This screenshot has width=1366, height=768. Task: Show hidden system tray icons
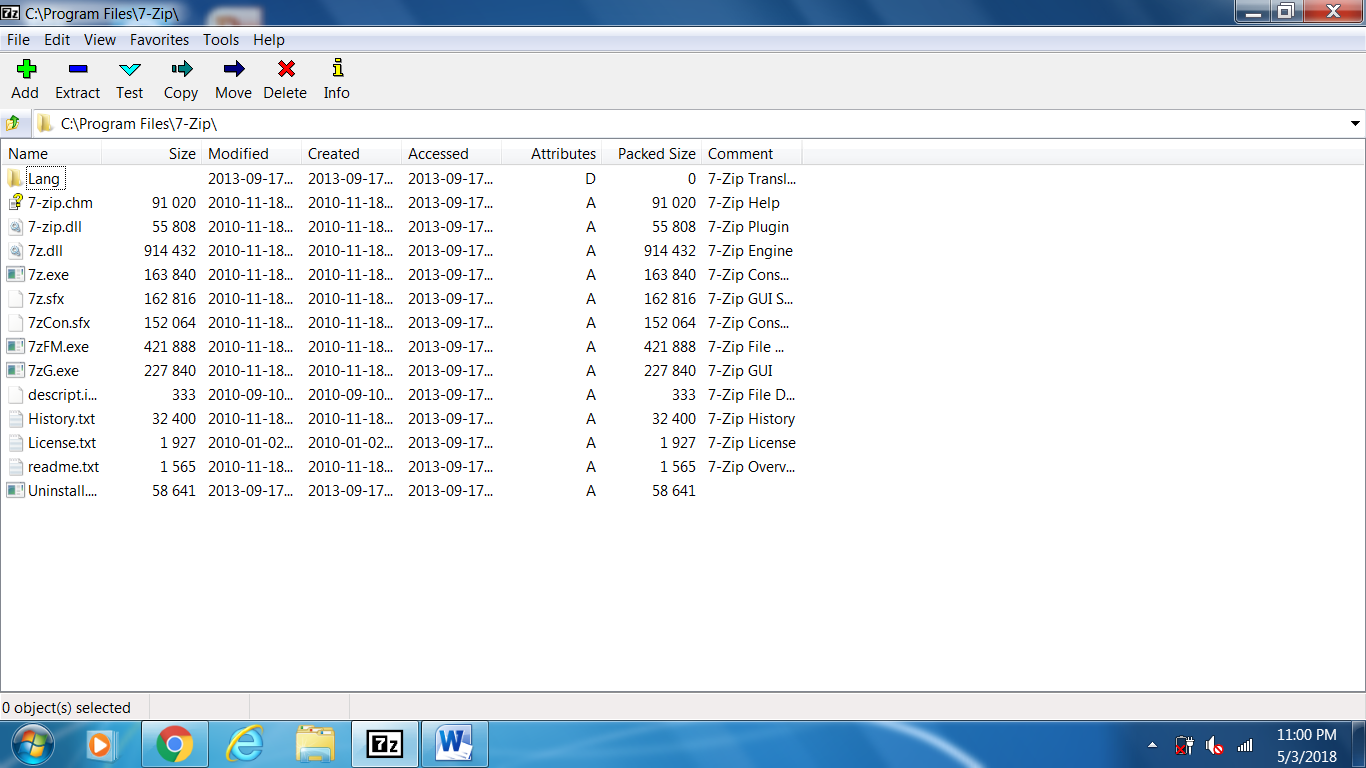point(1152,746)
